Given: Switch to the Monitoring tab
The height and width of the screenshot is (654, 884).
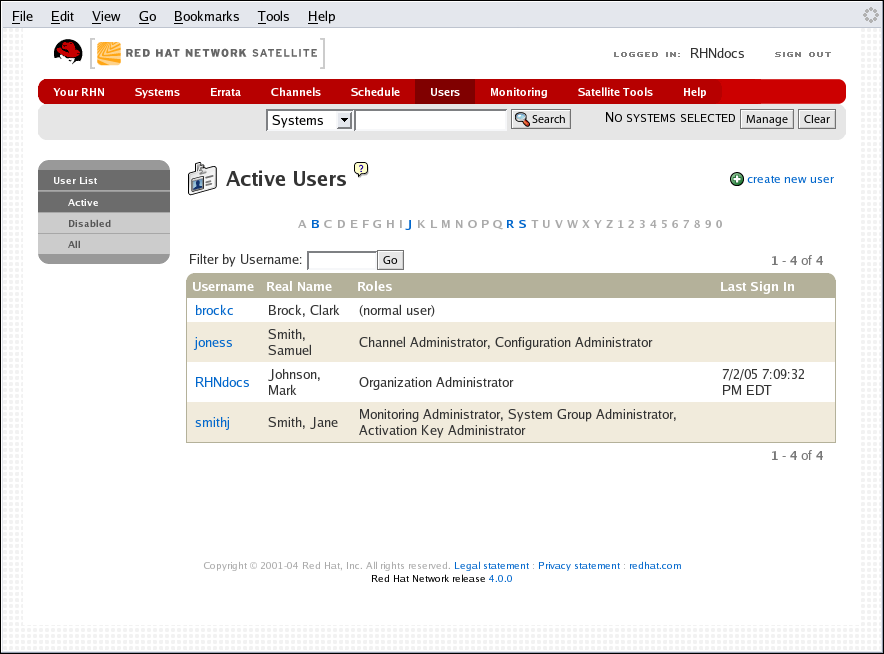Looking at the screenshot, I should tap(519, 92).
